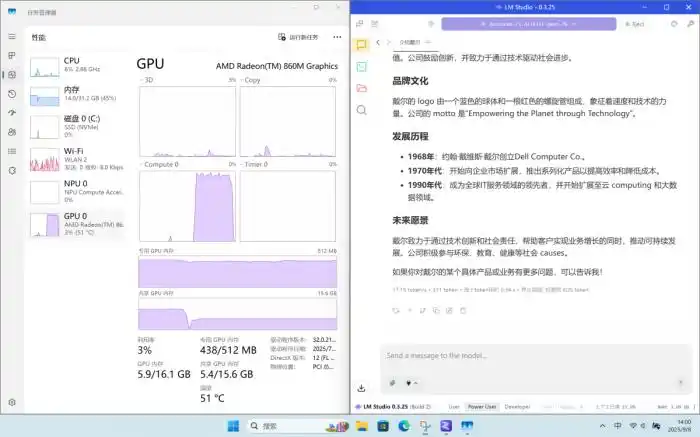The height and width of the screenshot is (437, 700).
Task: Open LM Studio top-right settings wrench
Action: tap(691, 24)
